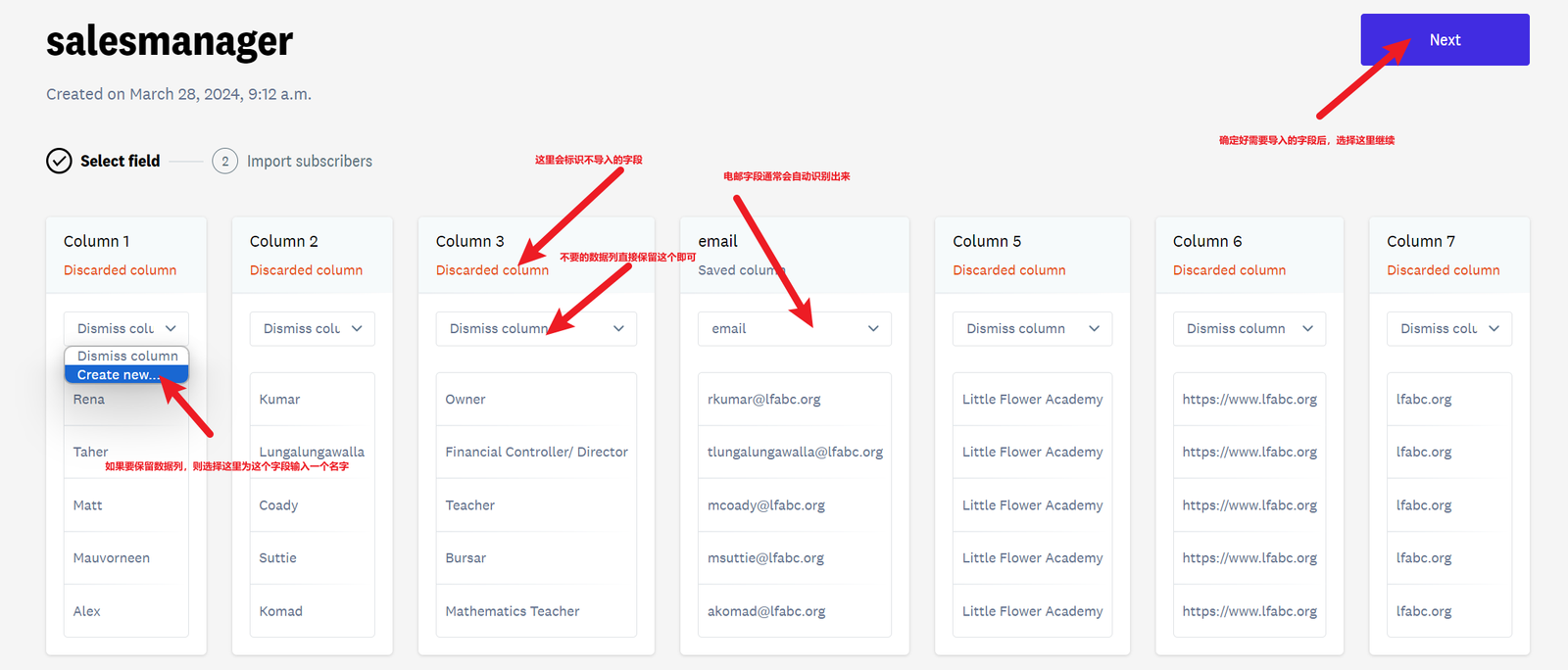Click Column 6 dropdown chevron

point(1307,329)
